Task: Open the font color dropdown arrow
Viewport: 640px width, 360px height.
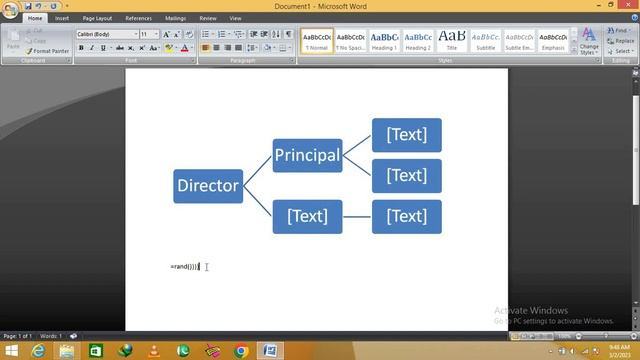Action: click(x=192, y=48)
